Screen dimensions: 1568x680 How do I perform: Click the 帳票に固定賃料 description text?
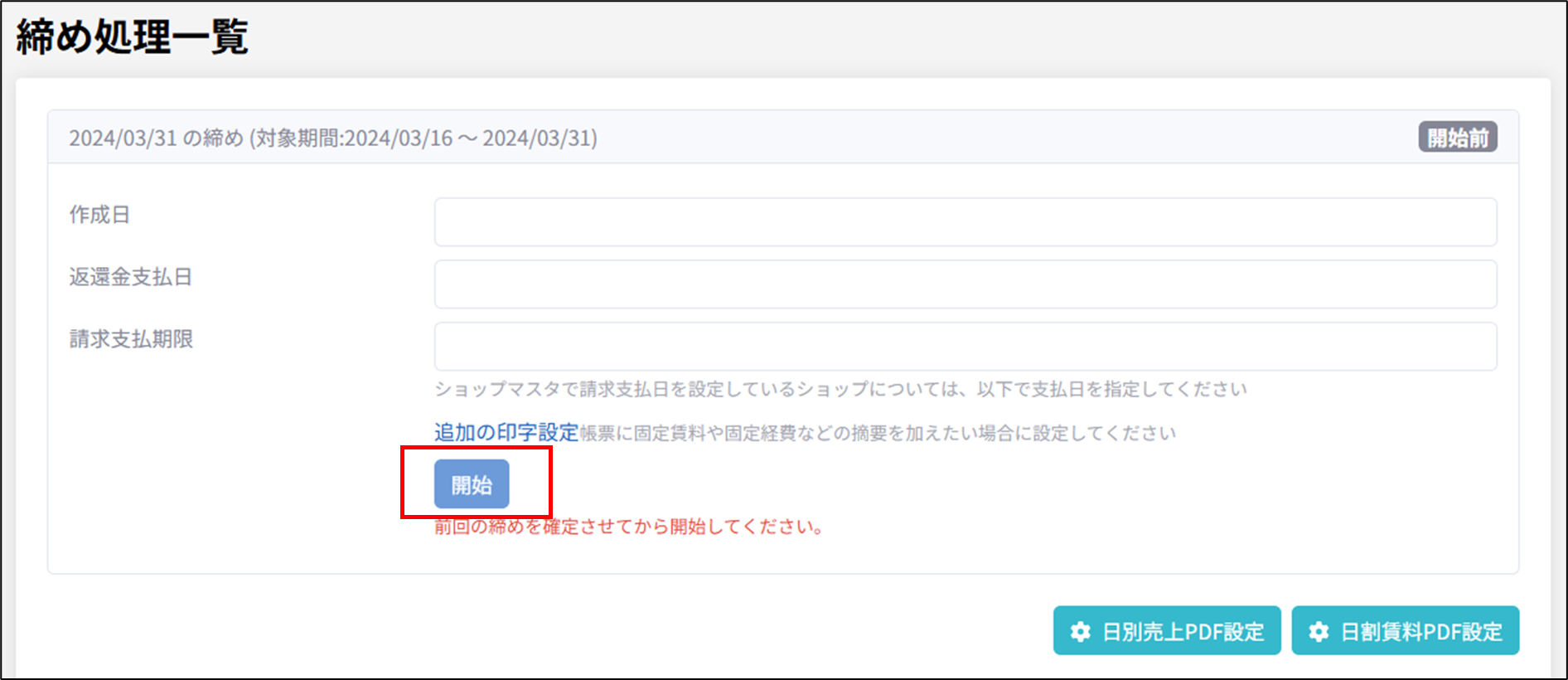point(877,433)
